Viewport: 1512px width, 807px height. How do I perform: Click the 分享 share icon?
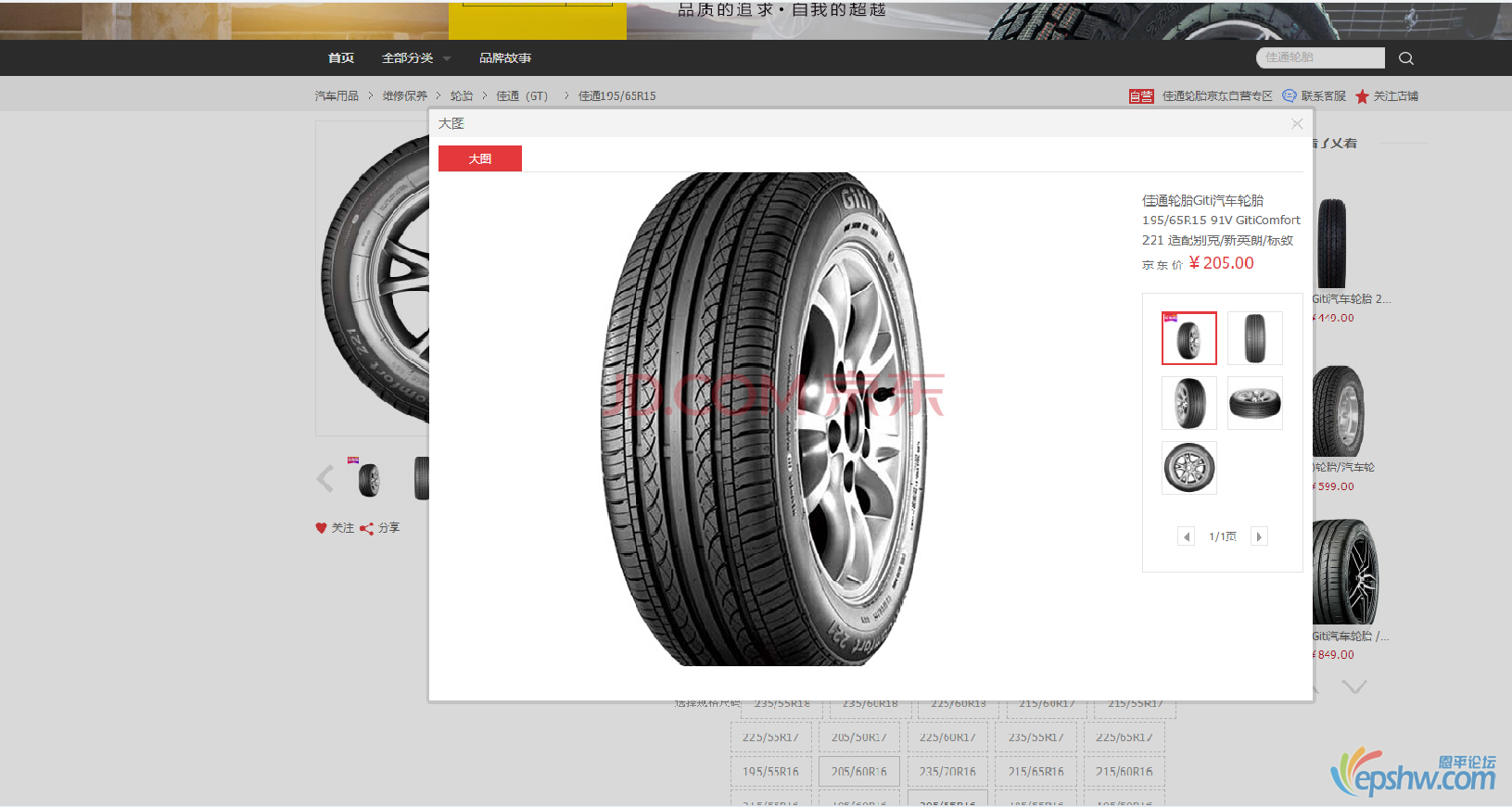click(366, 528)
